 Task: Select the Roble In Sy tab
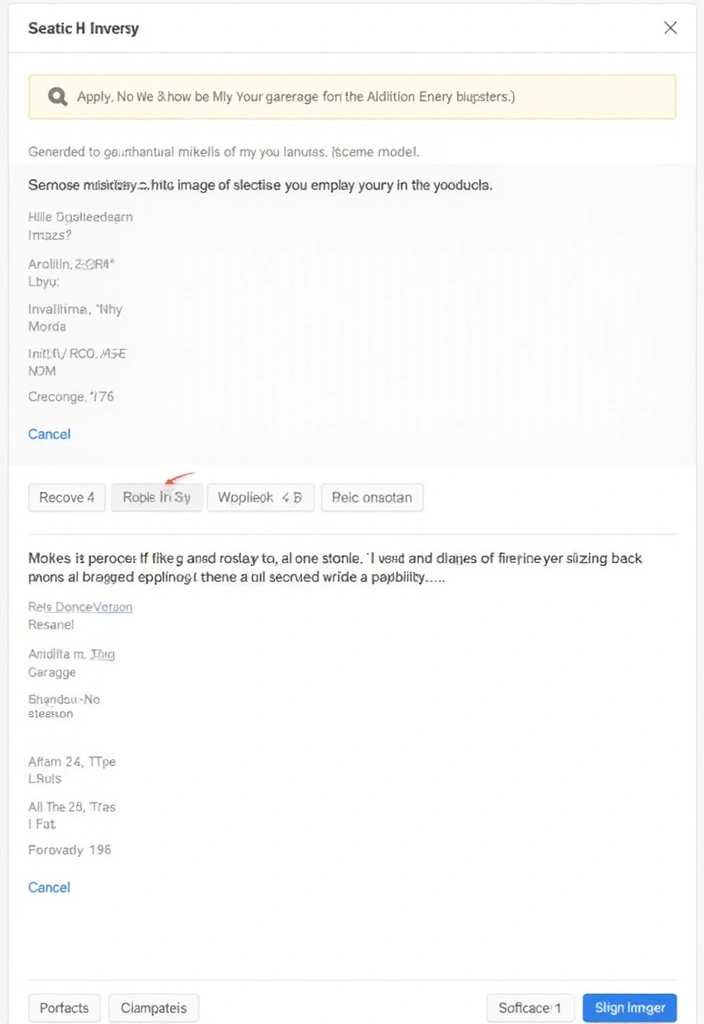pos(157,498)
